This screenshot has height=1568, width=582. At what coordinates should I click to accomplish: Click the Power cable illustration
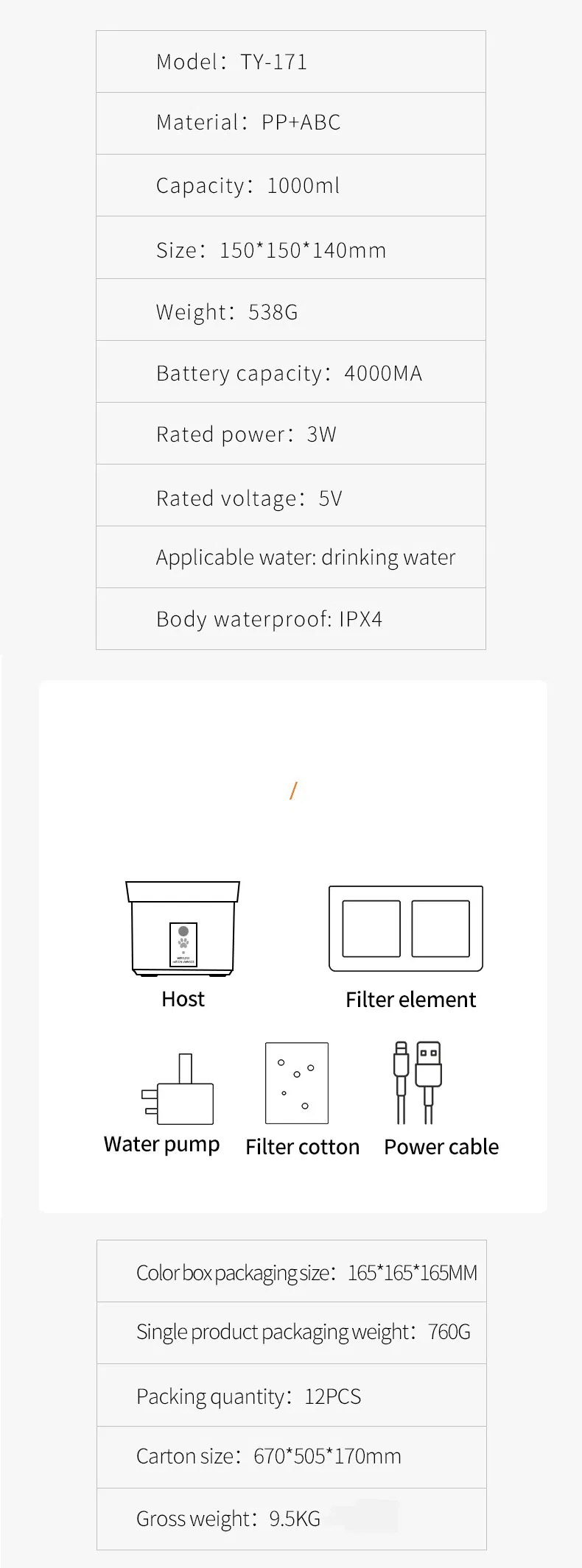click(x=417, y=1082)
